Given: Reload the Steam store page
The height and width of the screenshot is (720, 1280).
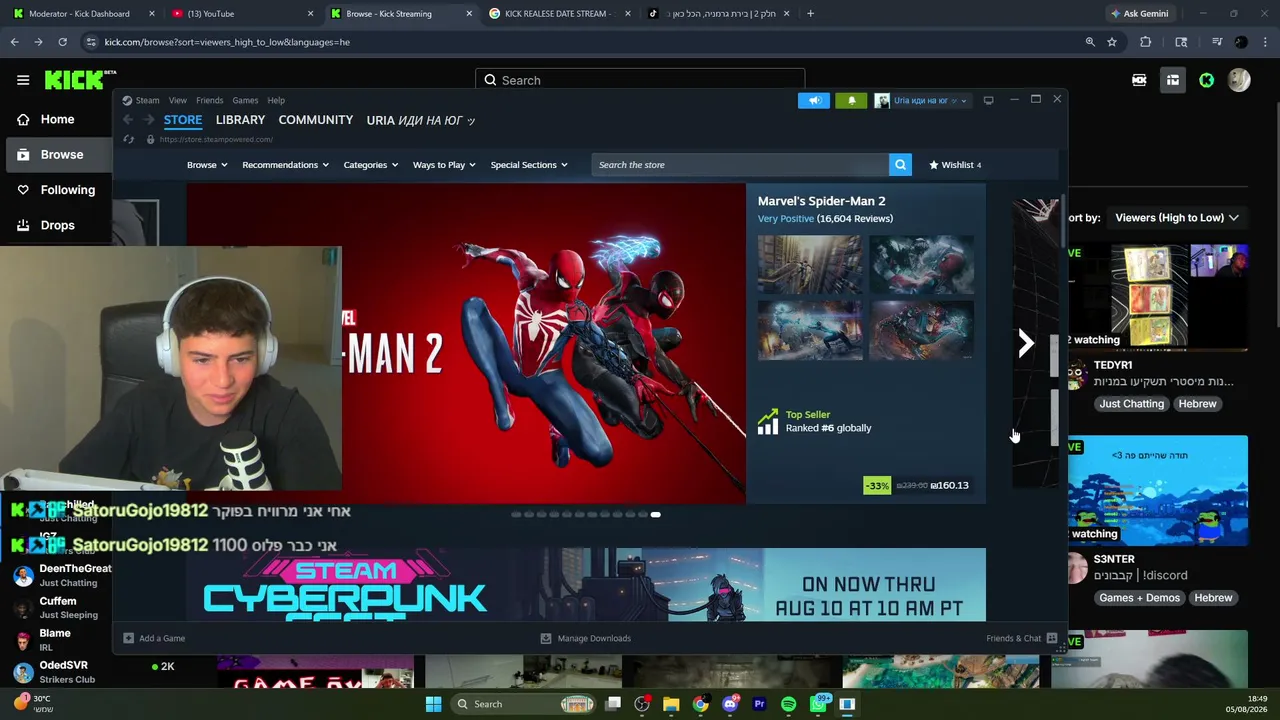Looking at the screenshot, I should 128,139.
